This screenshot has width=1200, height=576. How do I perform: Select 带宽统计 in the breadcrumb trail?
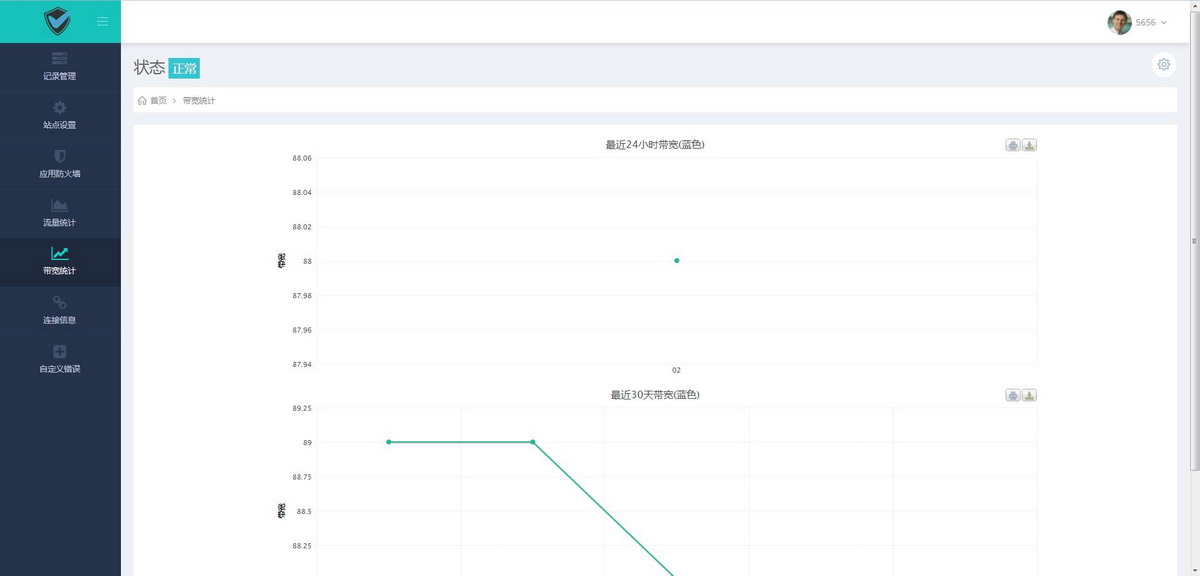point(197,100)
